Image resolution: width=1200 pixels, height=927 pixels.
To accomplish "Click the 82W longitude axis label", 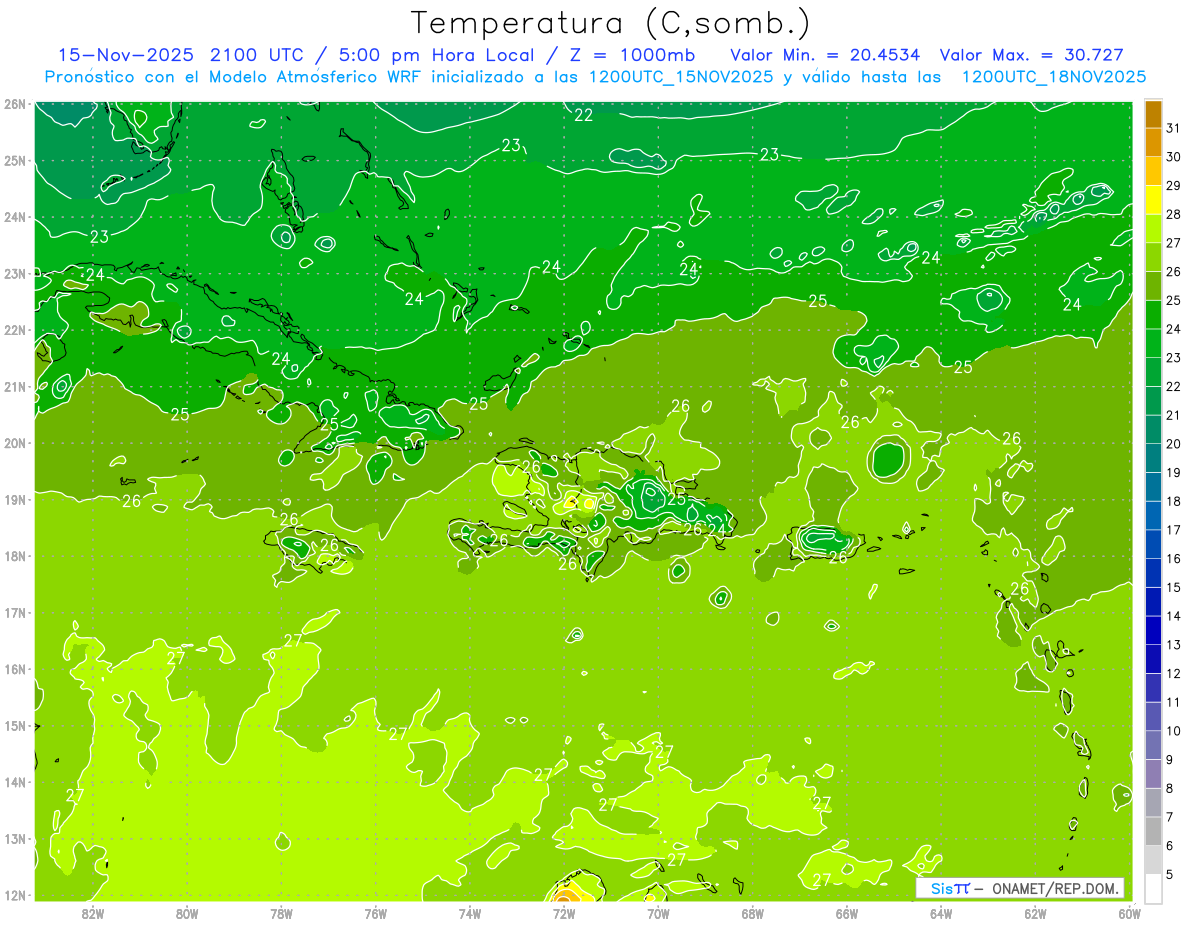I will (93, 913).
